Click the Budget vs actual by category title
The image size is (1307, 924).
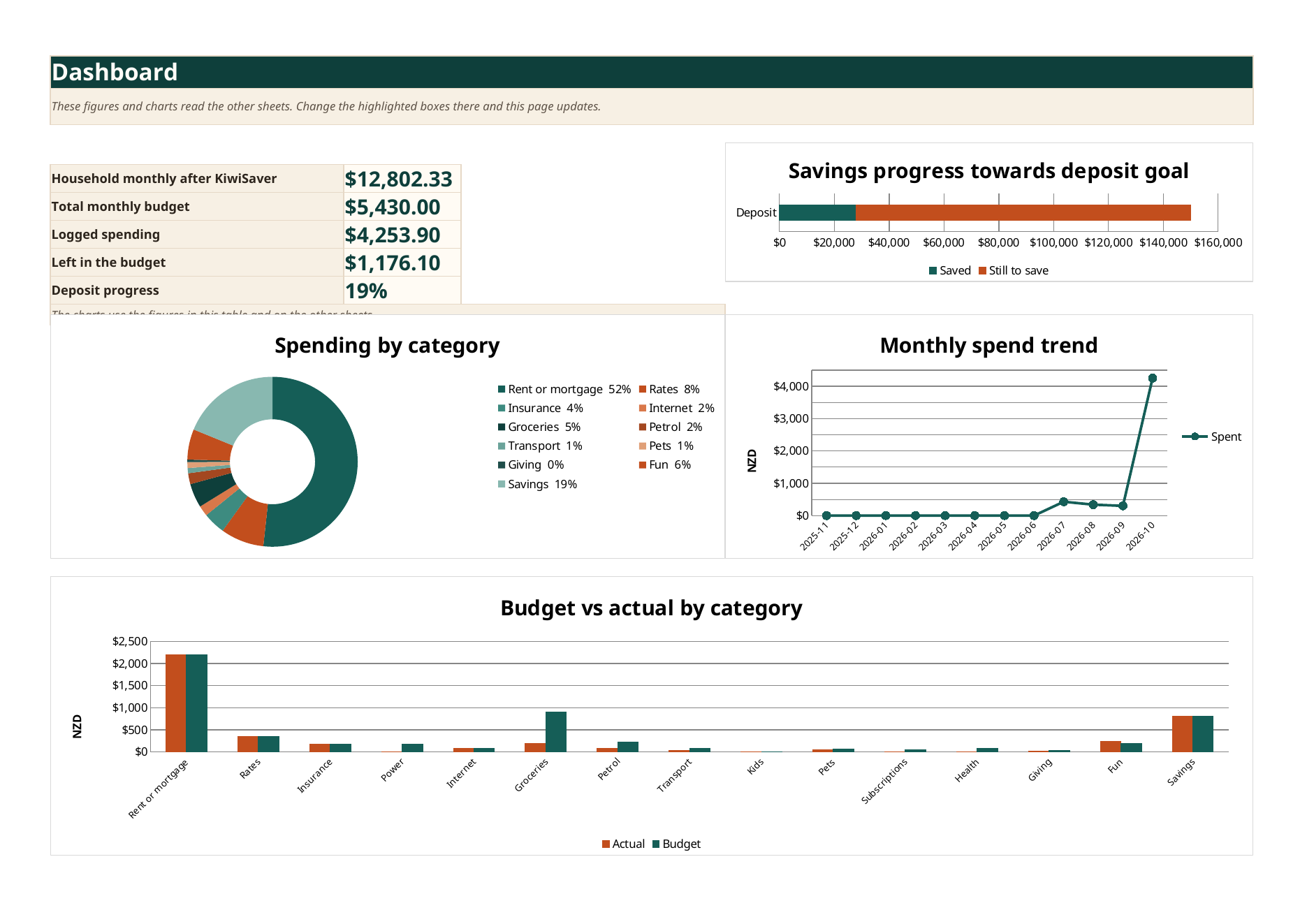pyautogui.click(x=651, y=608)
